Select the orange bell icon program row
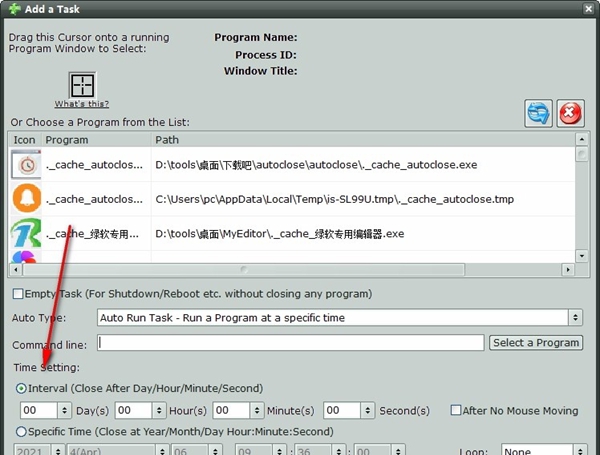Screen dimensions: 600x455 click(26, 199)
